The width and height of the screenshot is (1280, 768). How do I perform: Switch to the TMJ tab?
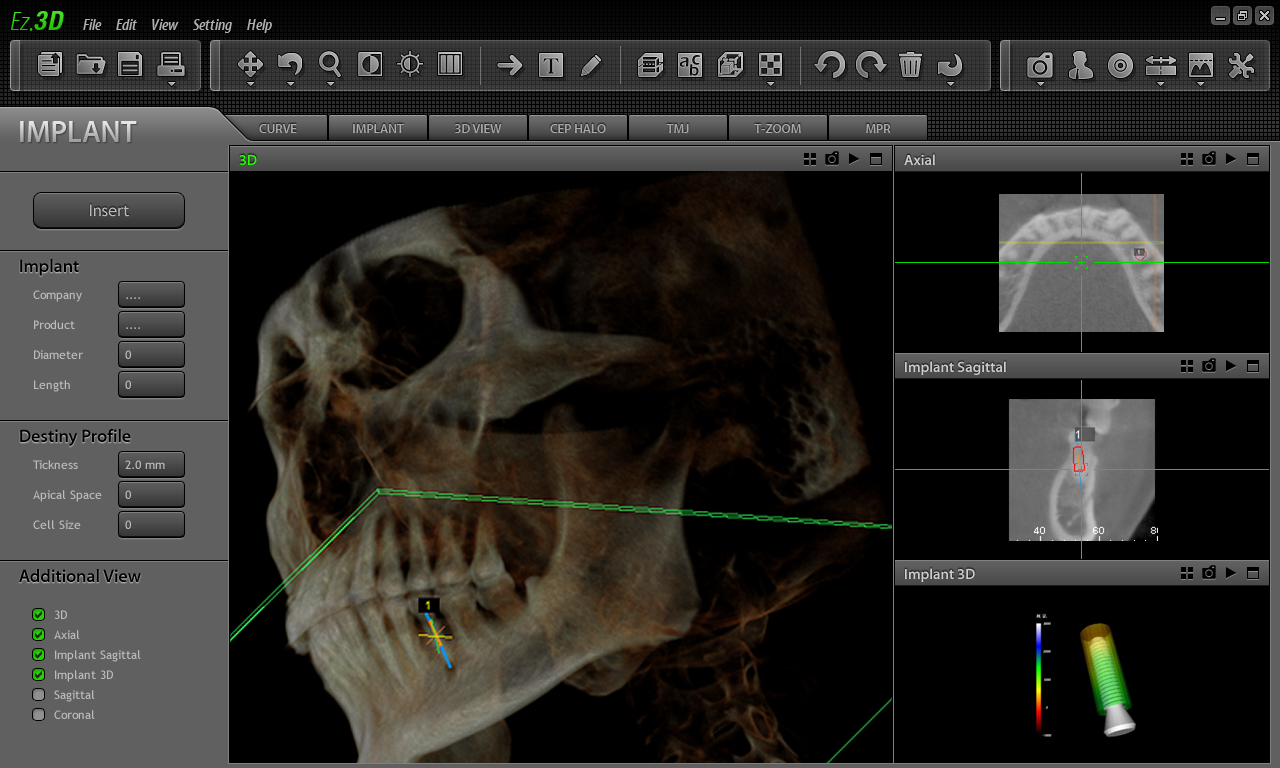tap(678, 128)
